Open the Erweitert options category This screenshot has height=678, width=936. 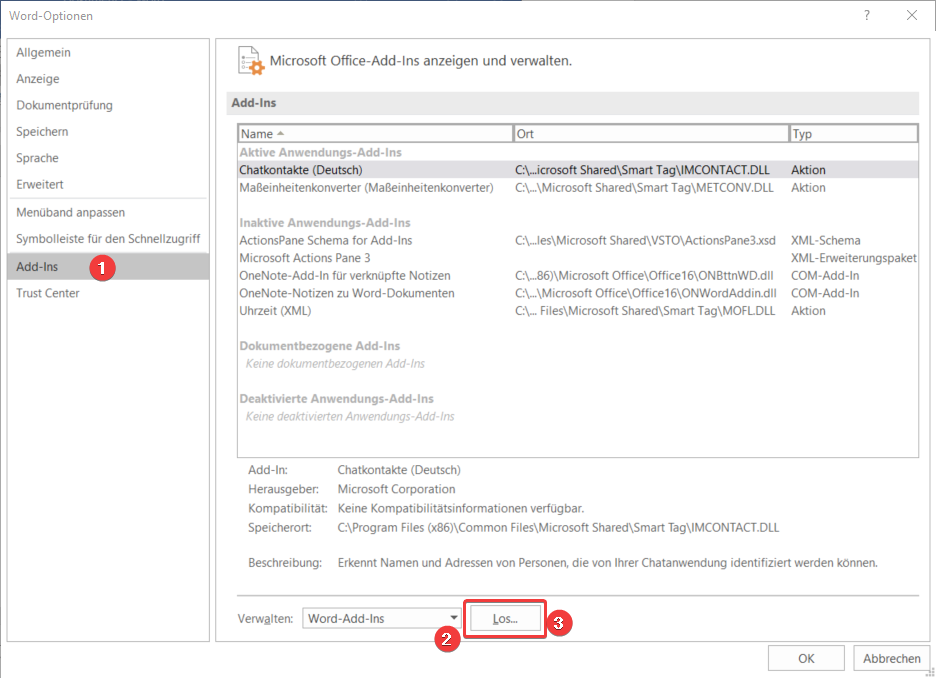[x=40, y=185]
